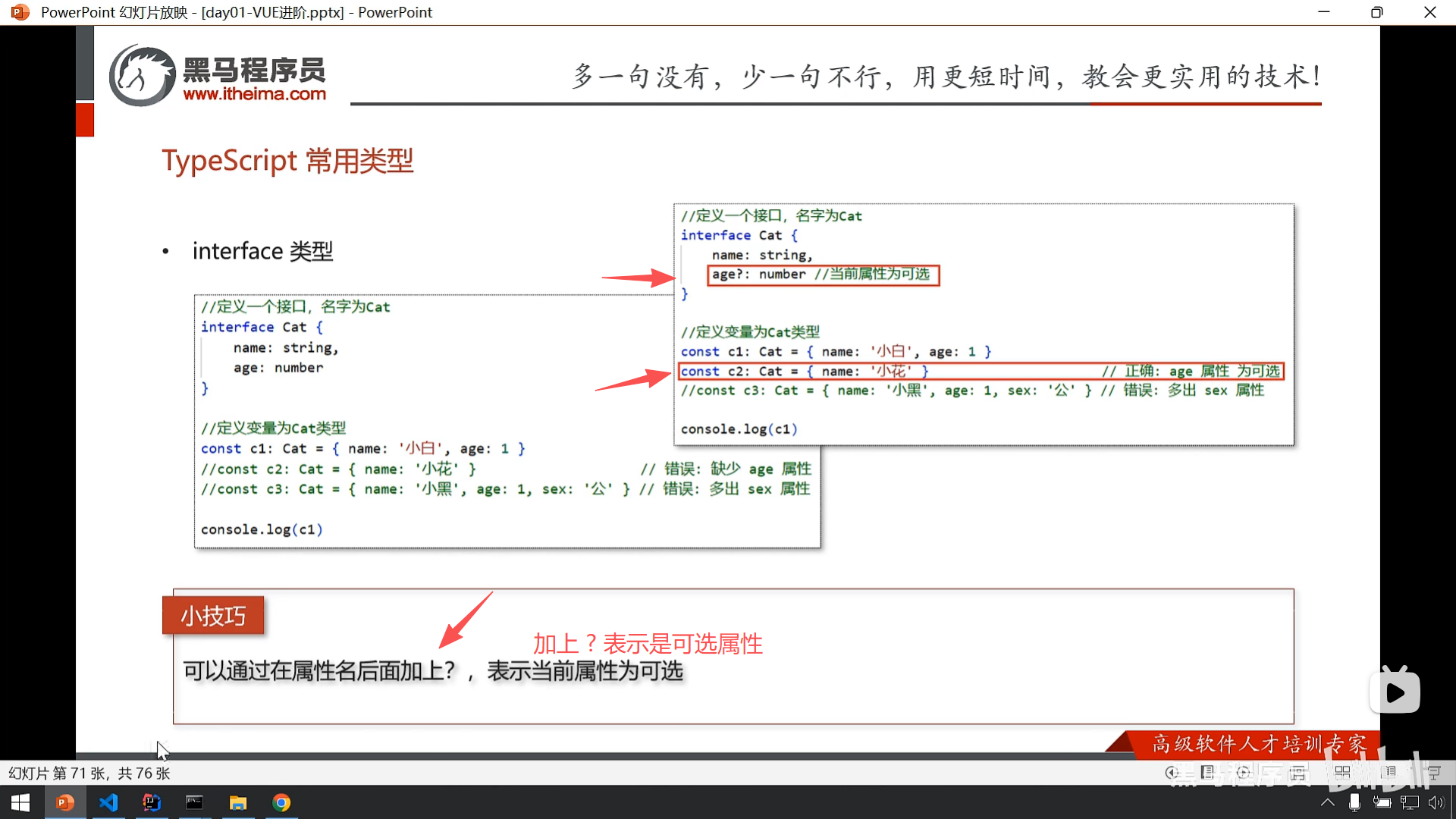
Task: Switch to Normal view icon
Action: (1298, 773)
